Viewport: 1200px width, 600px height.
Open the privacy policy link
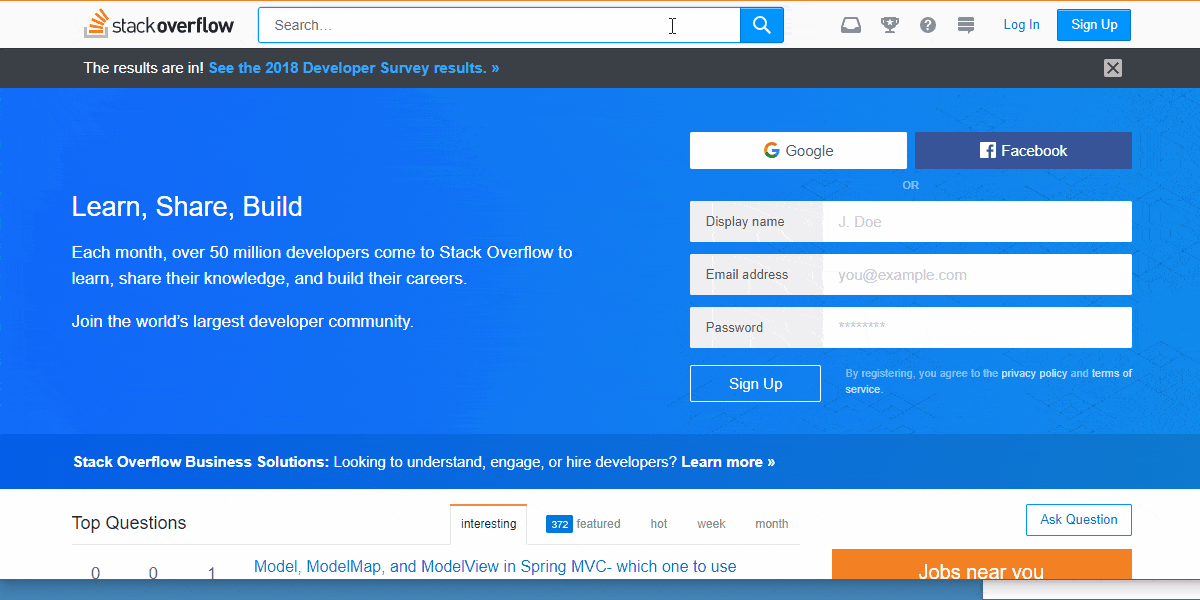pos(1034,373)
